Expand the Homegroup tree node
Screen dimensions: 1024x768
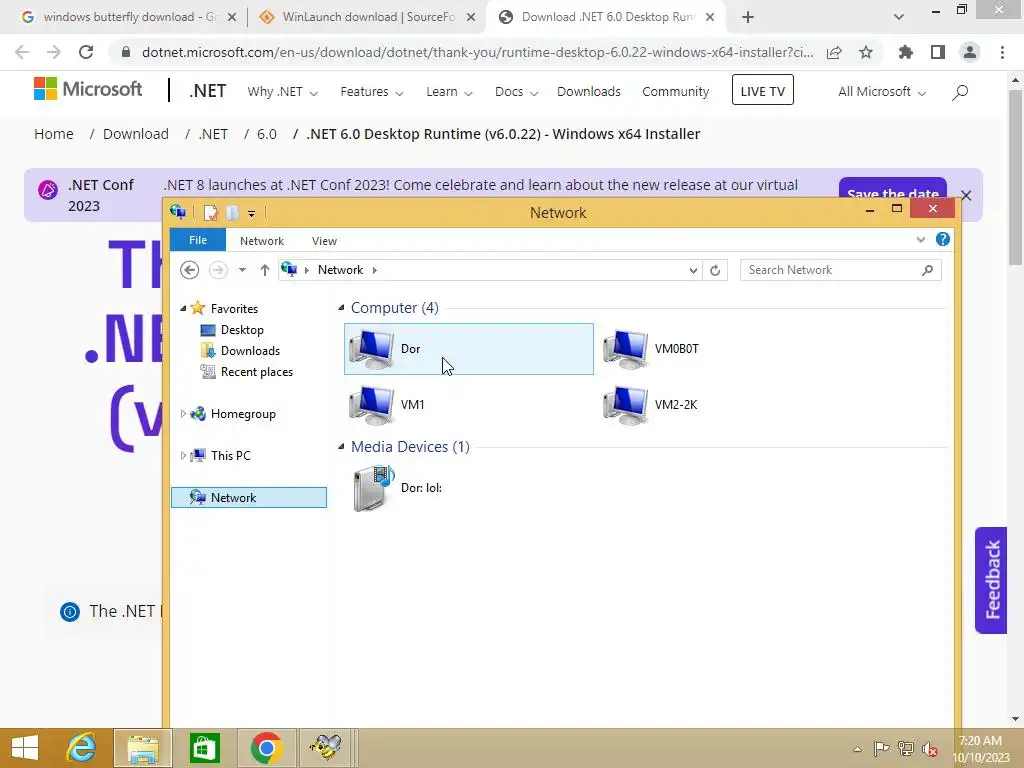click(x=183, y=413)
